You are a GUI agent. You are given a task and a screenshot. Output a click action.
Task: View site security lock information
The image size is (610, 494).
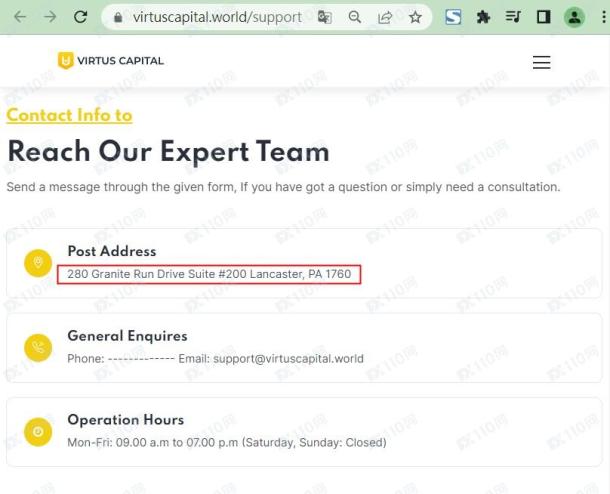pos(118,17)
